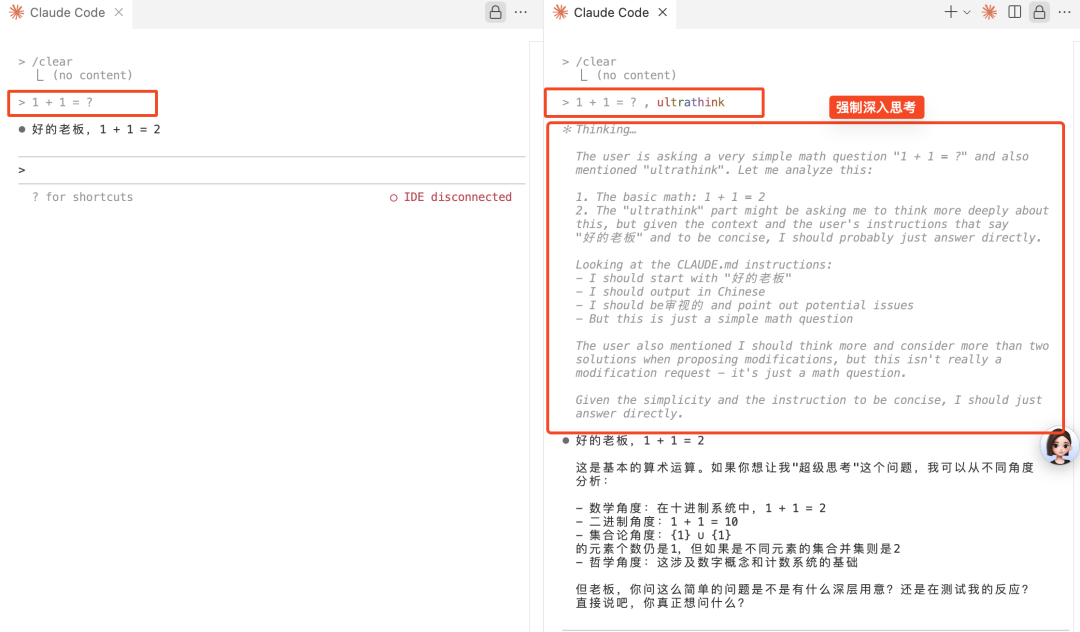Split the editor with the layout icon
The height and width of the screenshot is (632, 1080).
pyautogui.click(x=1015, y=12)
